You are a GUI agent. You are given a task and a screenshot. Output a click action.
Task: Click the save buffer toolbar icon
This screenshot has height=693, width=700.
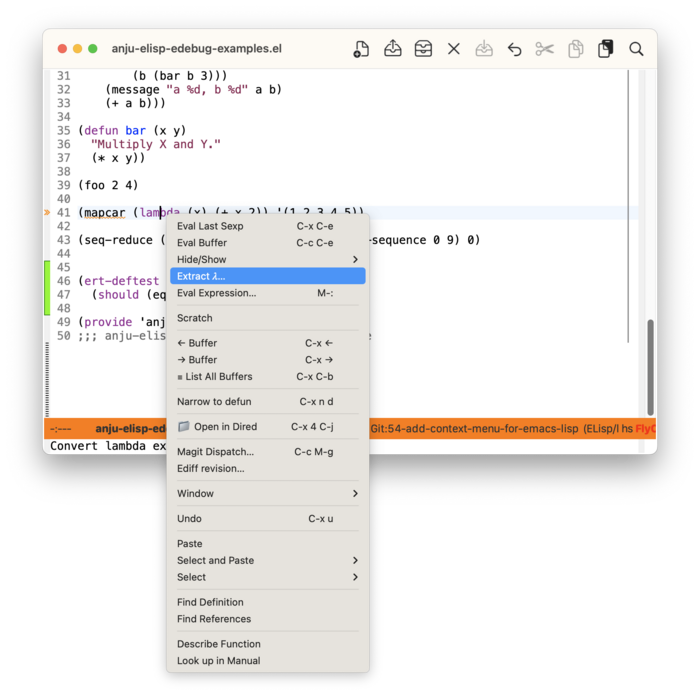tap(484, 49)
